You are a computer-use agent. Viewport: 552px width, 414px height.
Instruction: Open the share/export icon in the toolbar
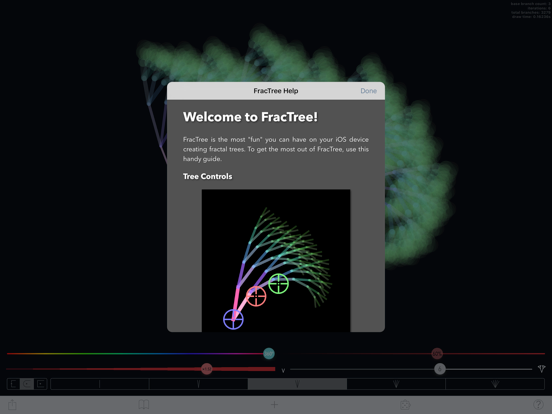point(12,405)
